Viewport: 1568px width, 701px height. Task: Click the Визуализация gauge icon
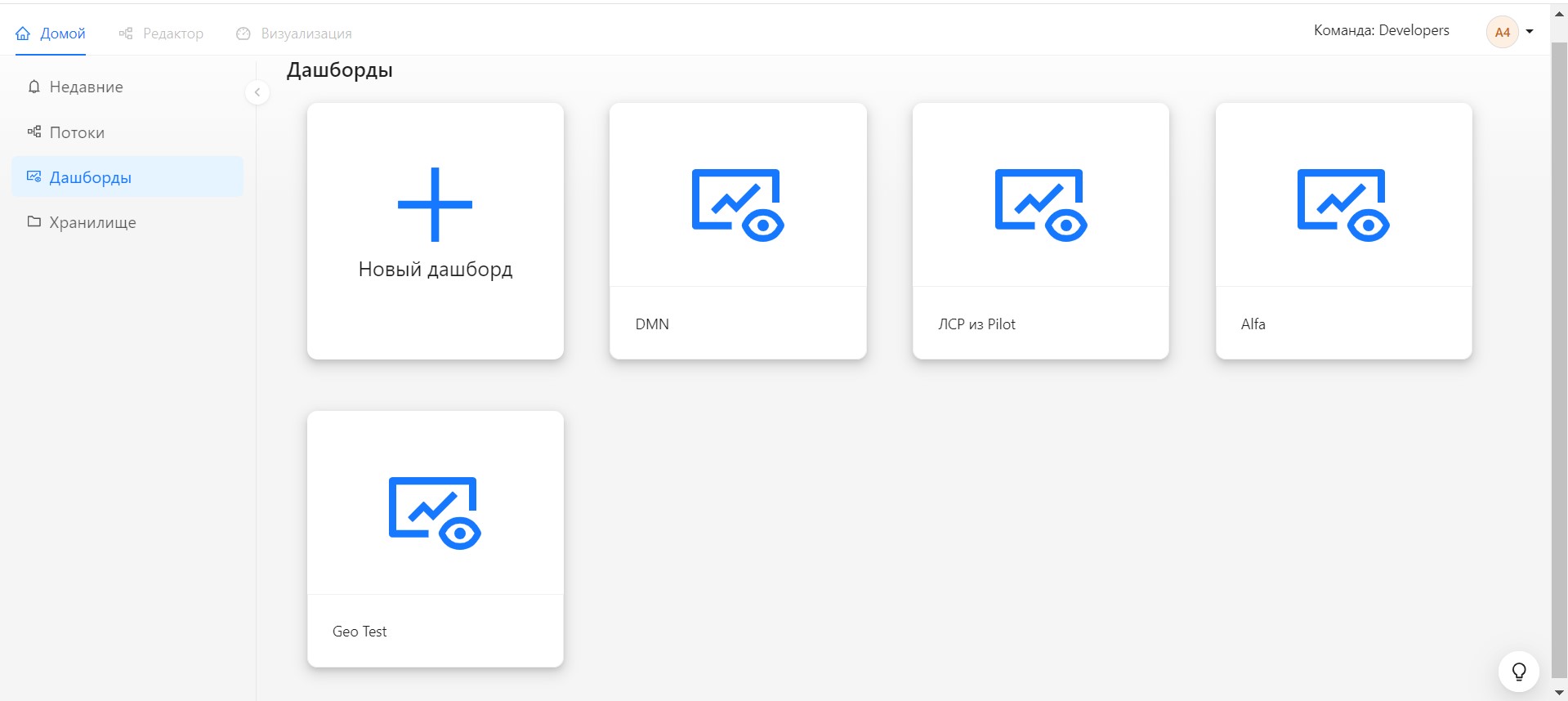243,33
